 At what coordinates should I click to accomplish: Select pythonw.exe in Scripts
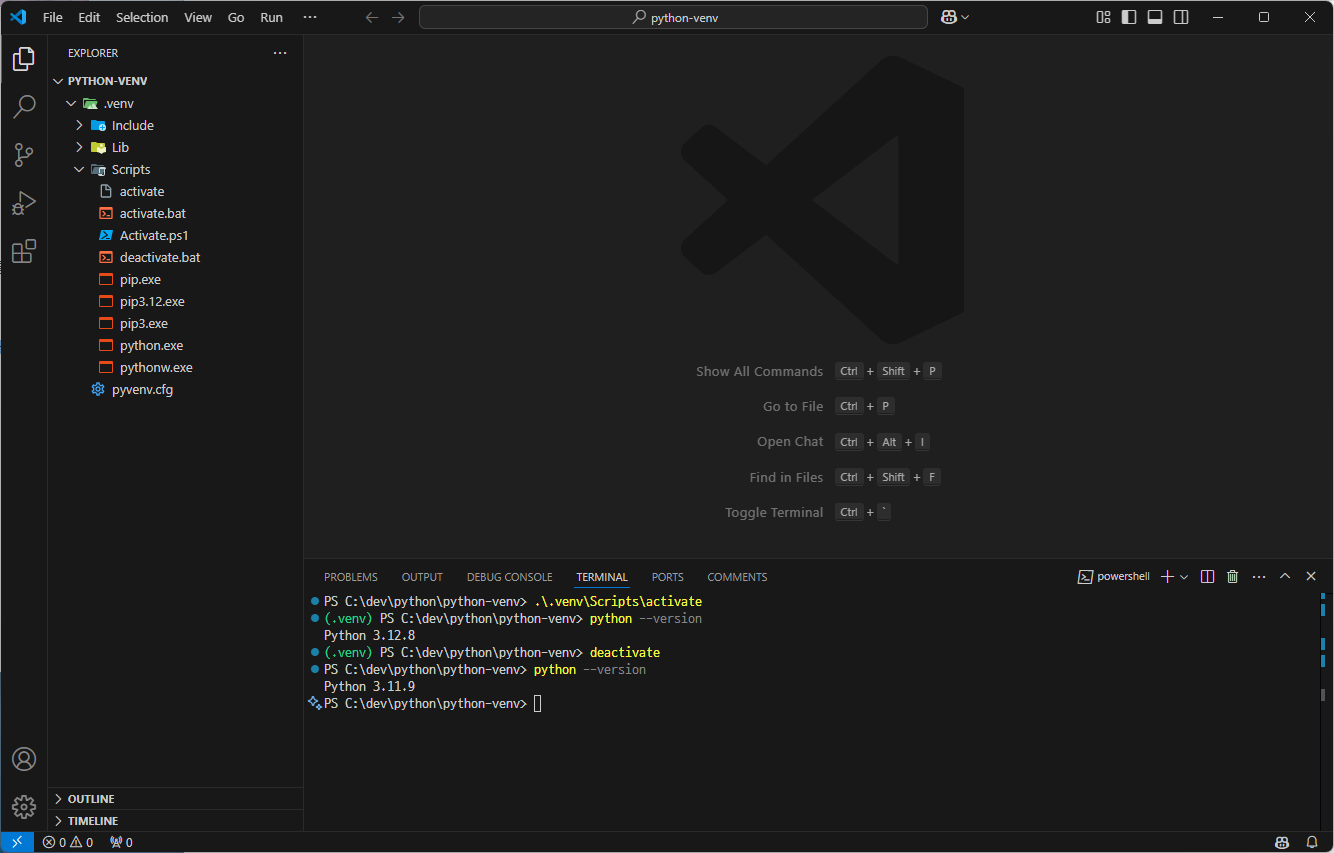(x=175, y=367)
